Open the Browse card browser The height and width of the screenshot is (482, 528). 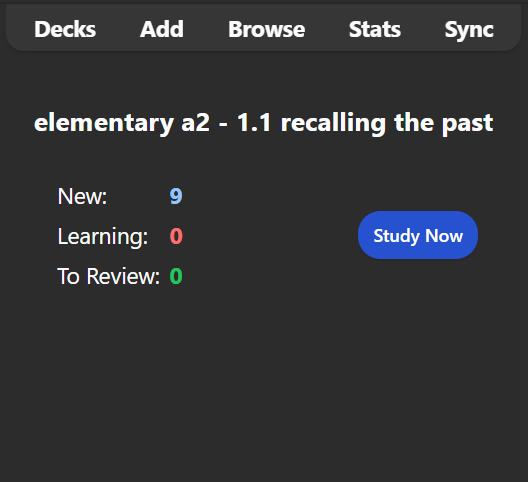[x=267, y=29]
